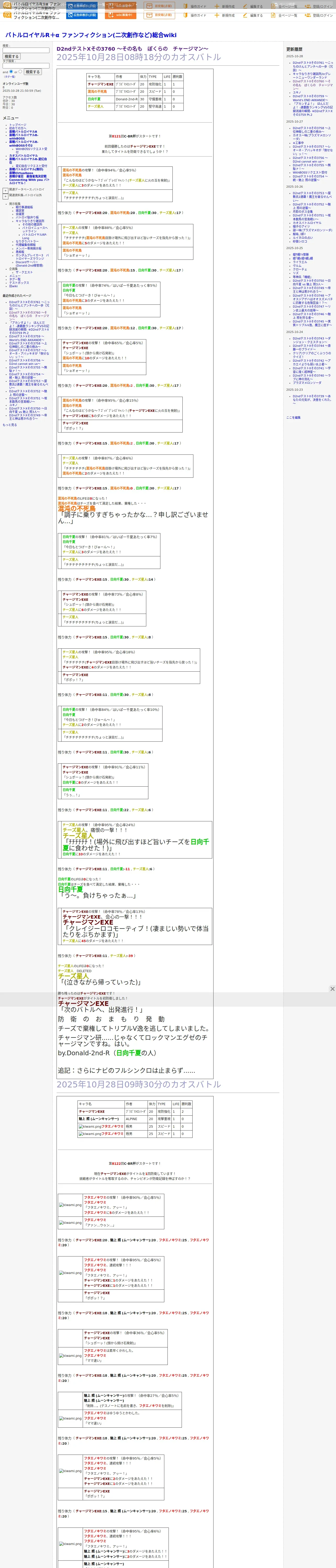Click もっと見る under recently created pages
Screen dimensions: 336x1568
click(10, 425)
